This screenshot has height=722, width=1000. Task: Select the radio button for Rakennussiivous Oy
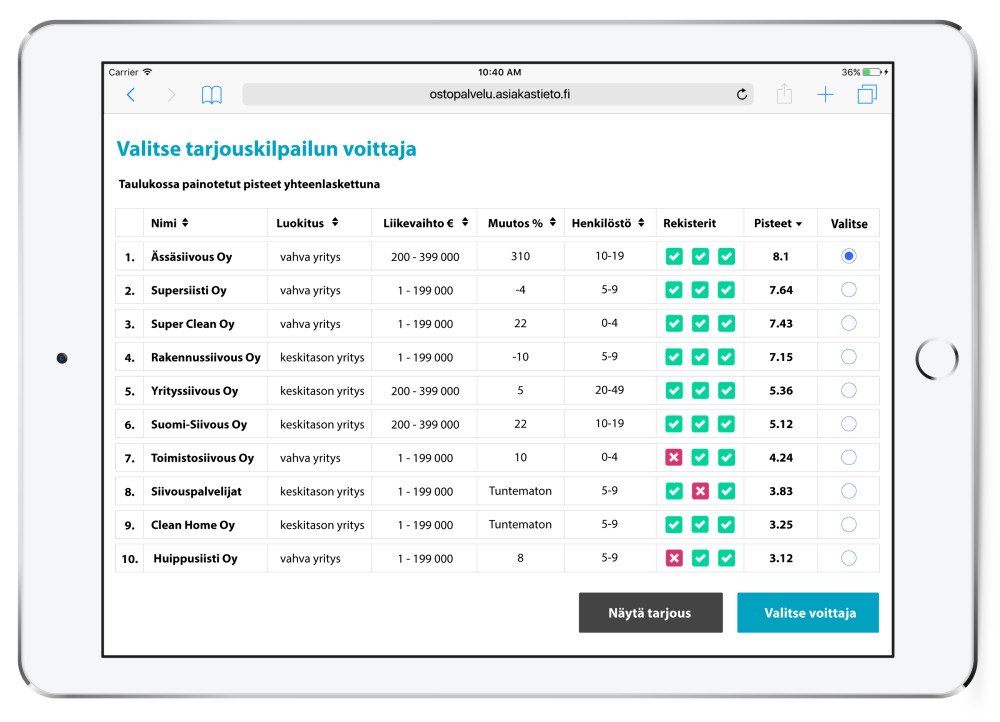pyautogui.click(x=848, y=357)
